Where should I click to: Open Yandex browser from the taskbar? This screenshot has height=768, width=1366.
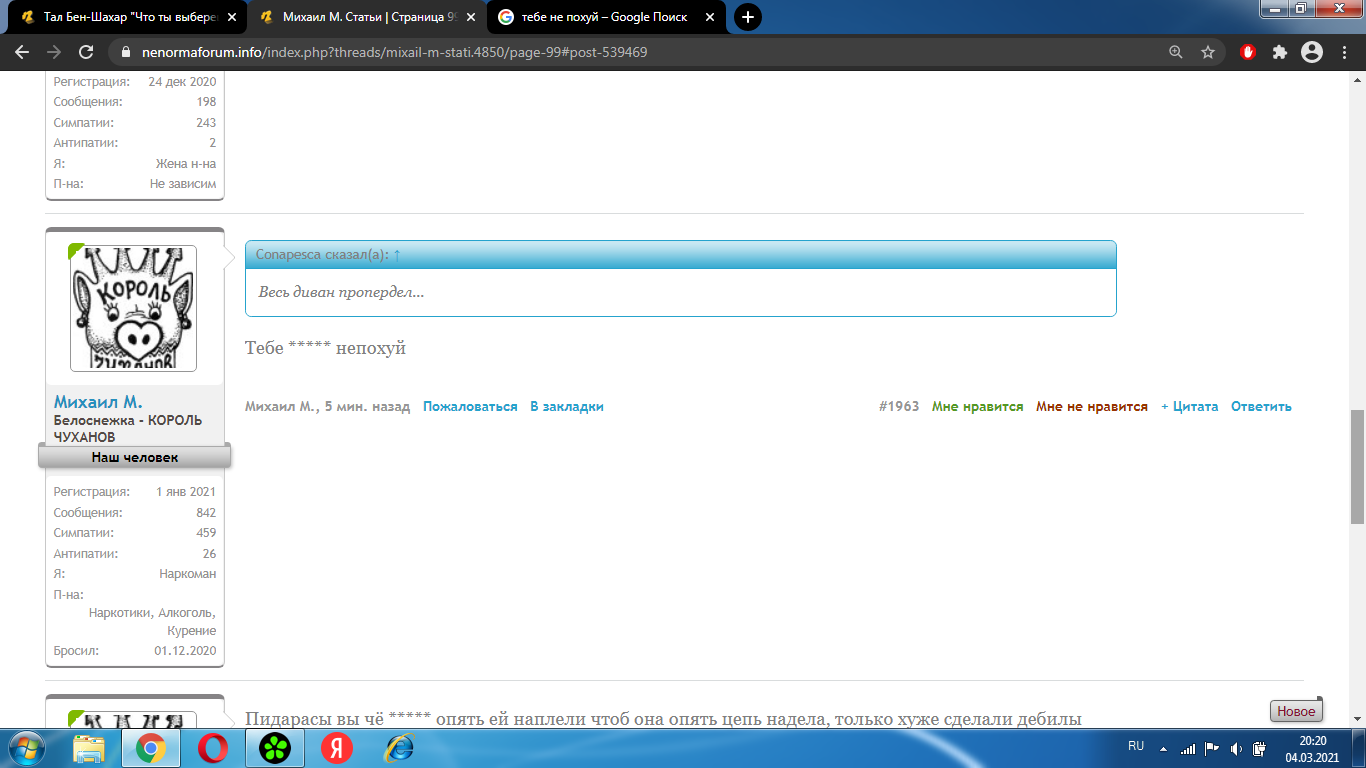336,747
